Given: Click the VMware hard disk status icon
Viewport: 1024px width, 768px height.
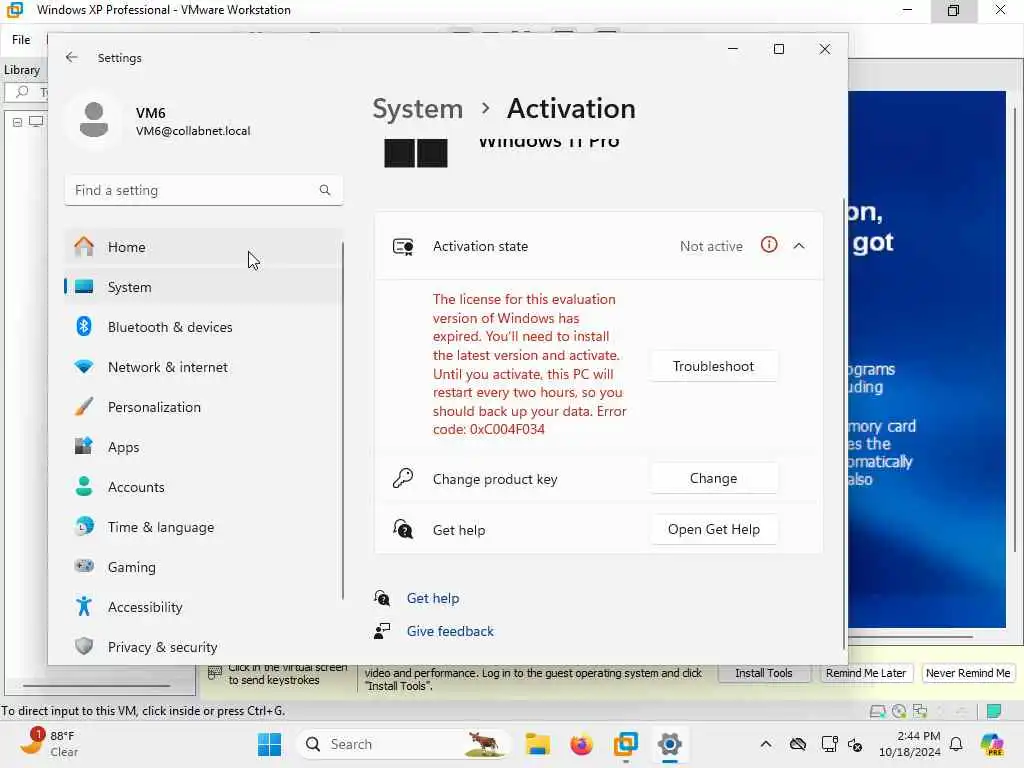Looking at the screenshot, I should point(878,711).
